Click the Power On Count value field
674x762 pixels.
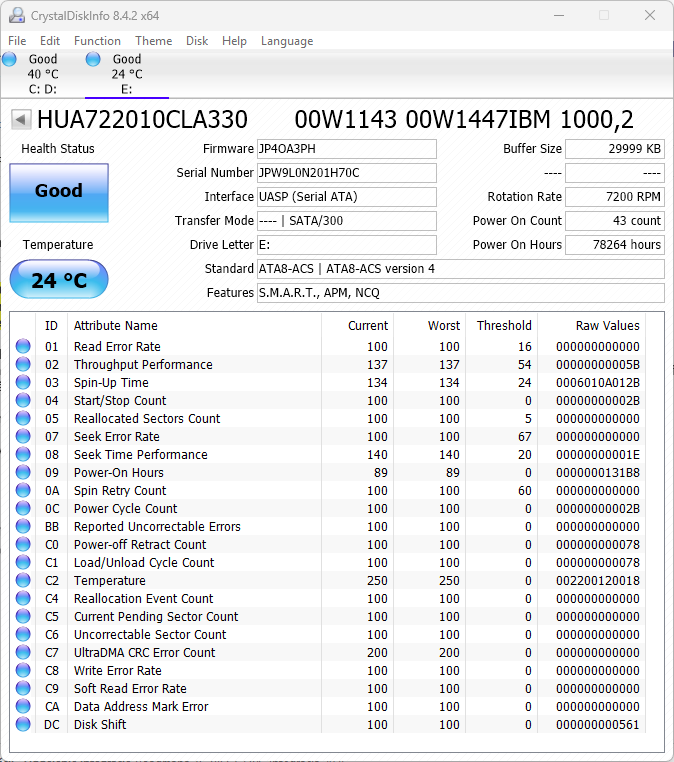(x=615, y=221)
